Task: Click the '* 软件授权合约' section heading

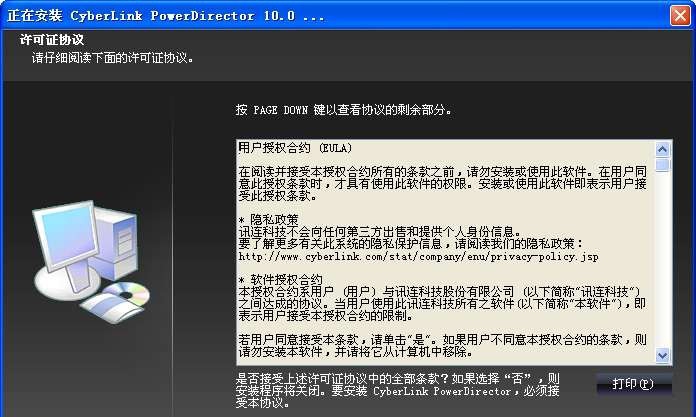Action: click(281, 279)
